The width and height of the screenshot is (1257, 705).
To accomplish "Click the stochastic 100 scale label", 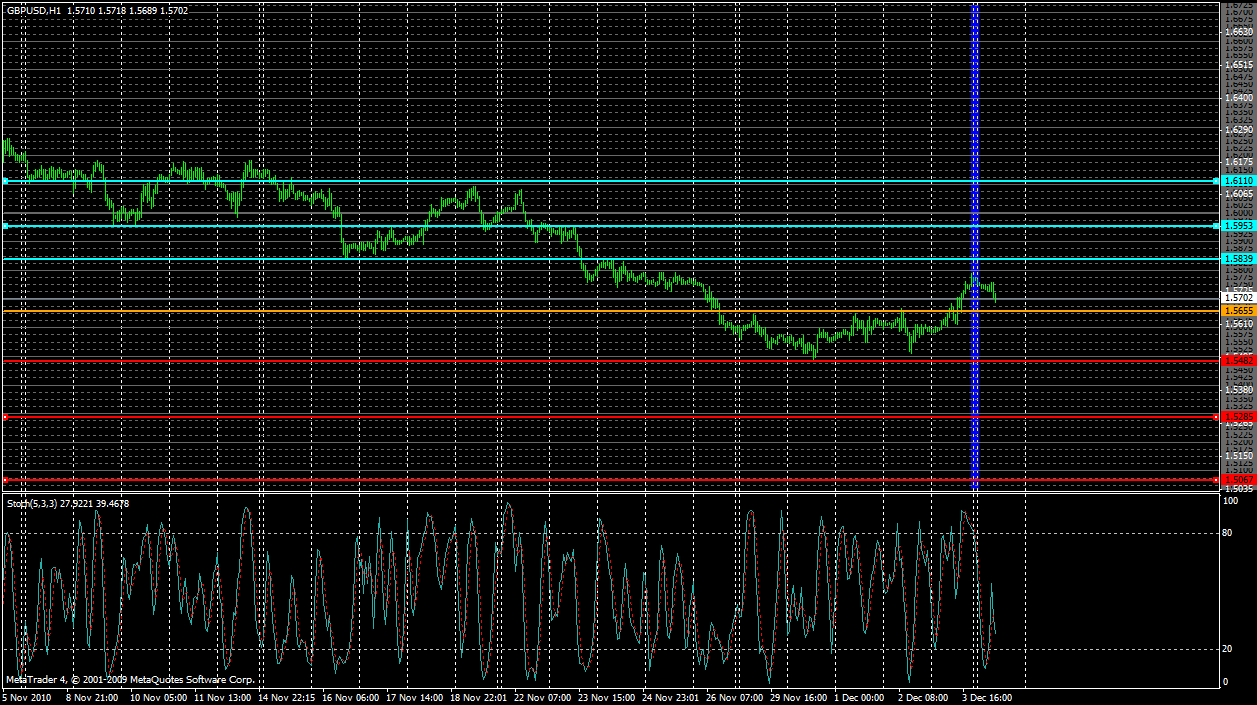I will pyautogui.click(x=1232, y=501).
